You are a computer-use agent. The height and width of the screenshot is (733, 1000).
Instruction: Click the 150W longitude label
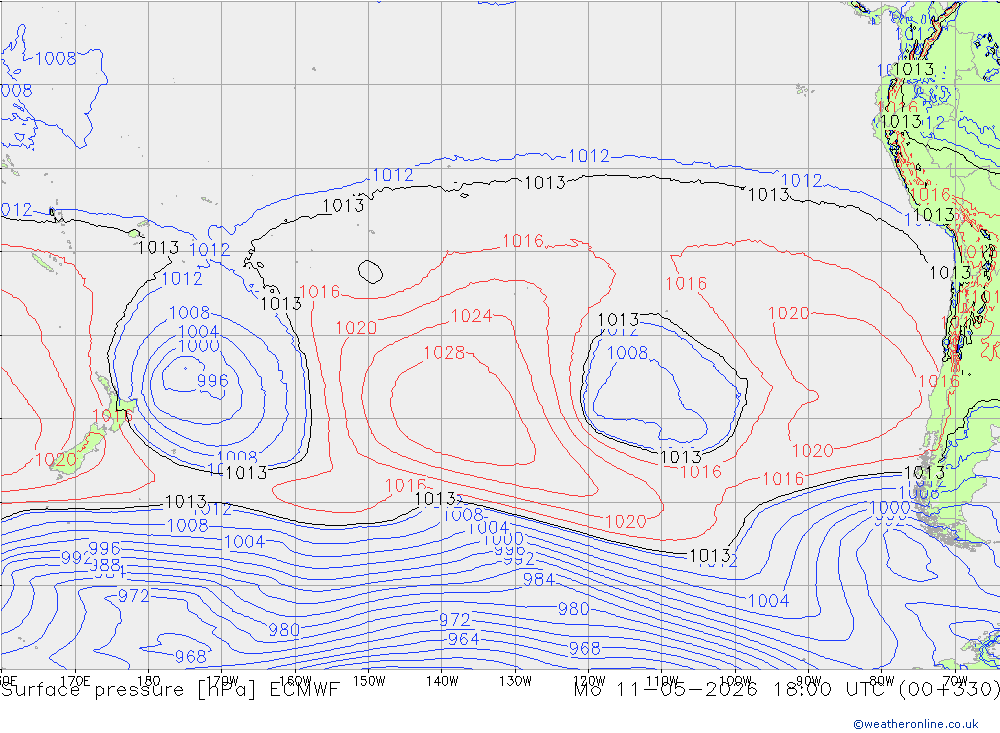369,681
